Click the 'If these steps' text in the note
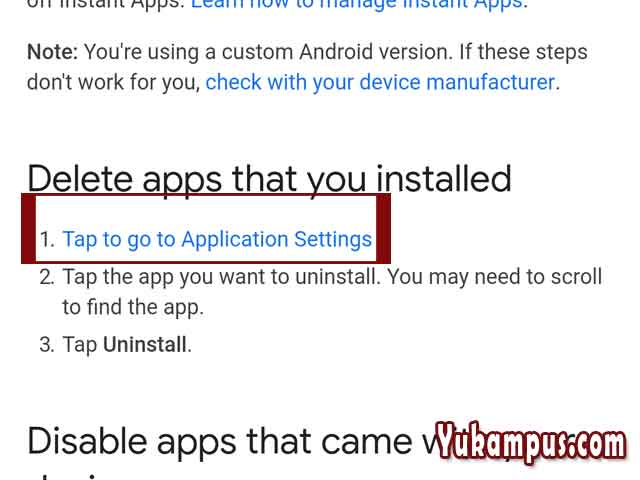Screen dimensions: 640x480 click(524, 52)
